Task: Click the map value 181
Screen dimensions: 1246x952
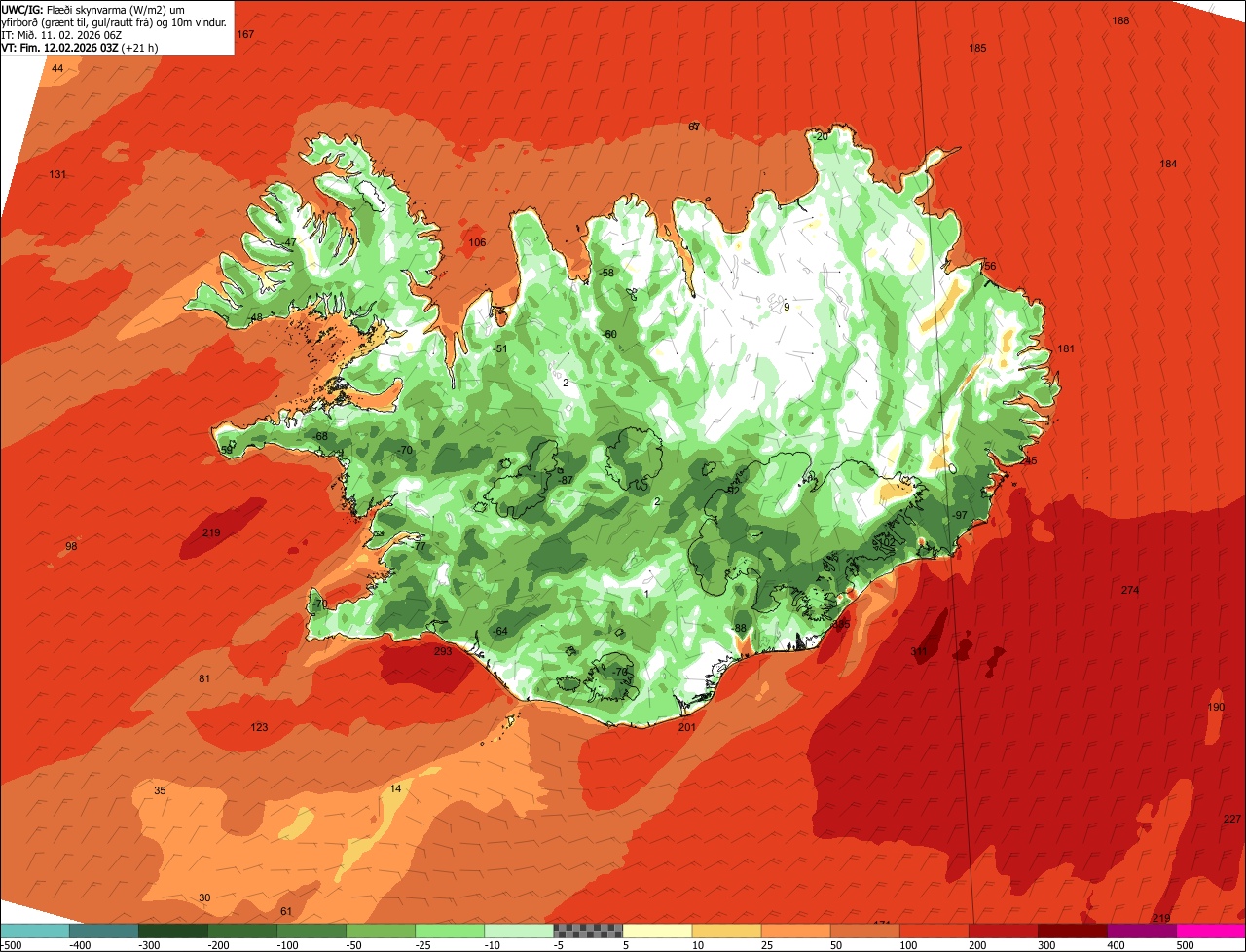Action: 1066,348
